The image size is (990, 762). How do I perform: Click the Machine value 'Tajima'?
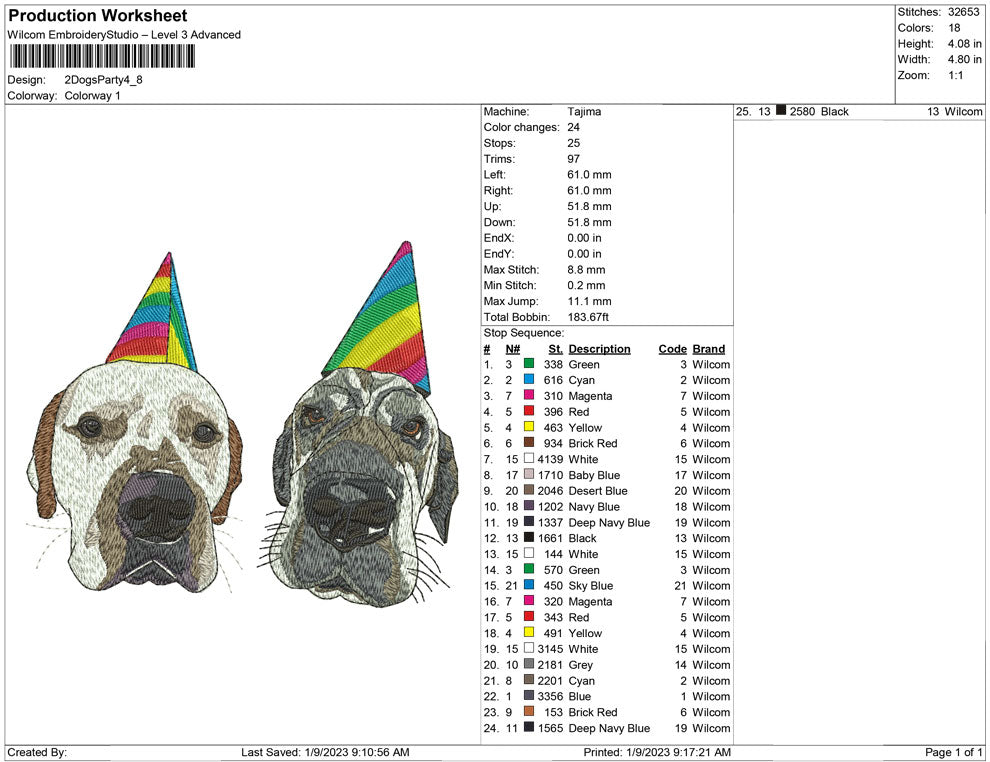point(584,111)
